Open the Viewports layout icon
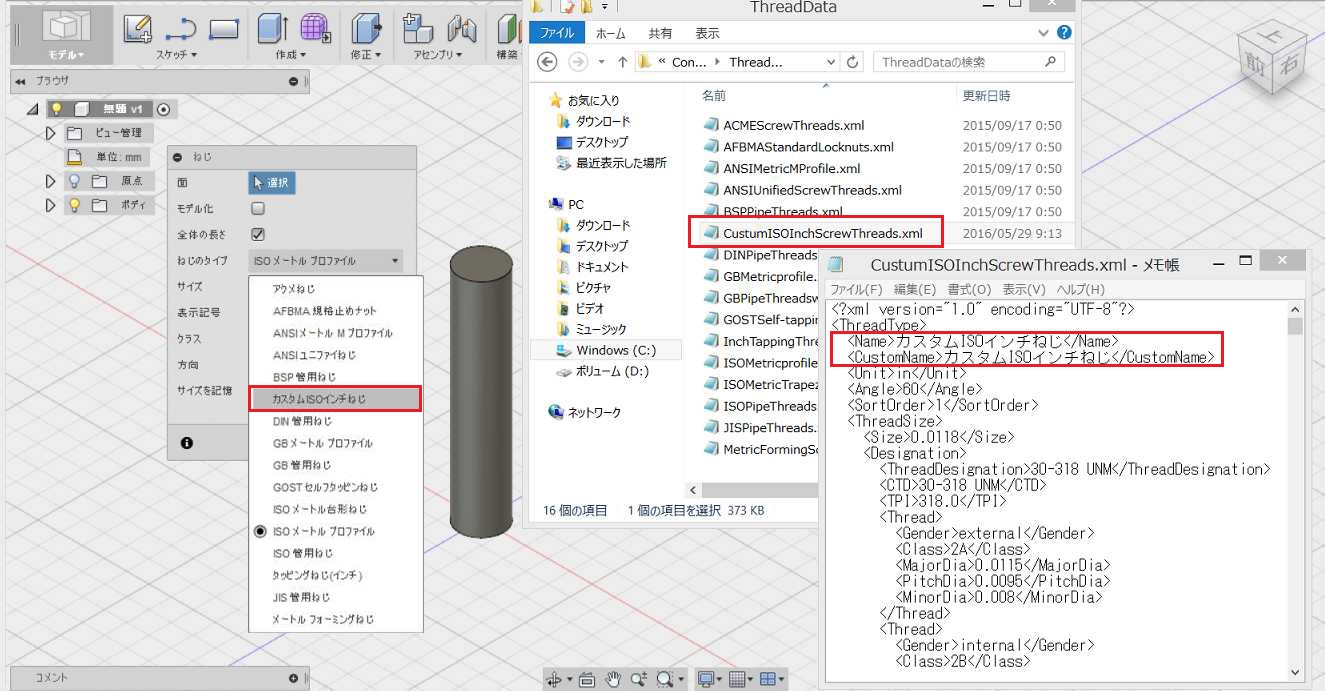Image resolution: width=1325 pixels, height=691 pixels. click(x=768, y=679)
